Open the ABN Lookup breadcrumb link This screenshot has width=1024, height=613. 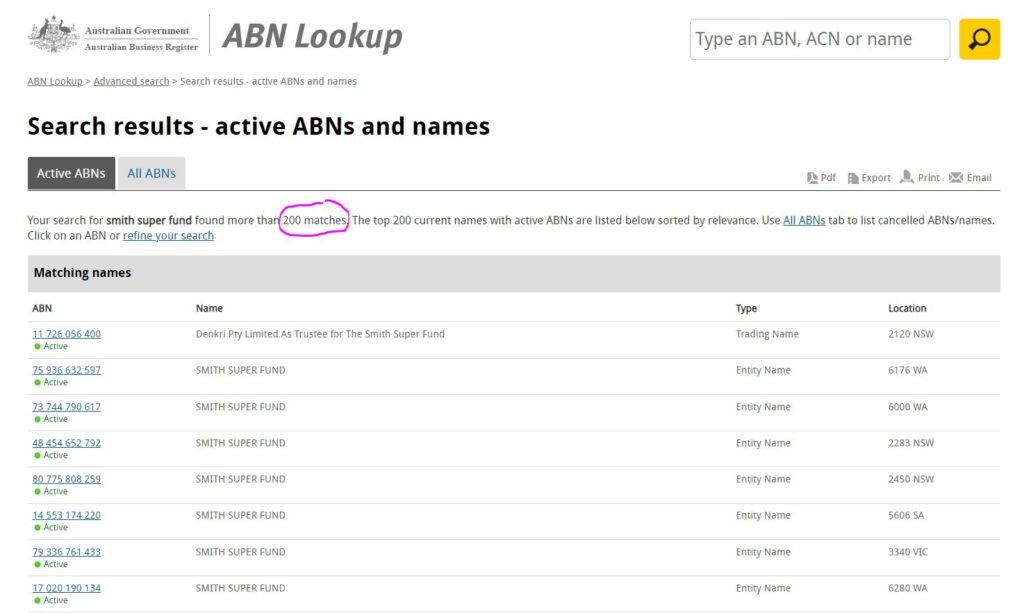tap(54, 81)
